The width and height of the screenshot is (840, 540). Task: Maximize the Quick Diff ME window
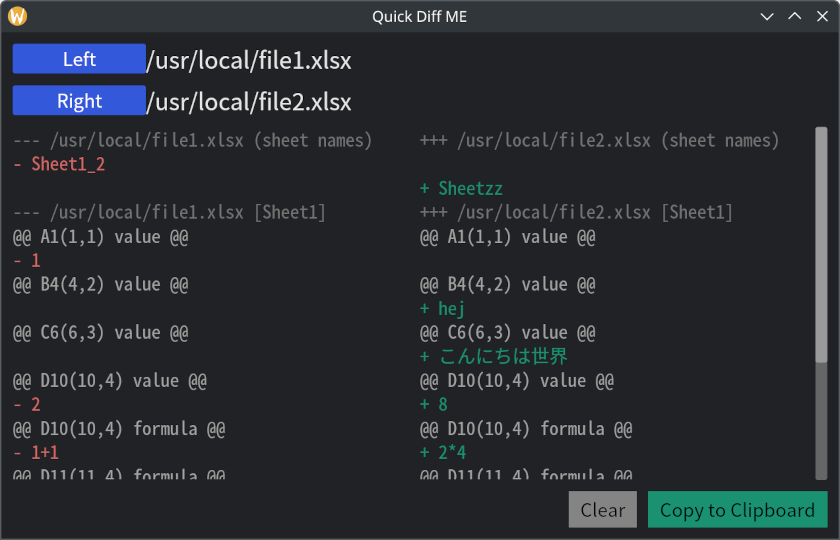coord(794,16)
